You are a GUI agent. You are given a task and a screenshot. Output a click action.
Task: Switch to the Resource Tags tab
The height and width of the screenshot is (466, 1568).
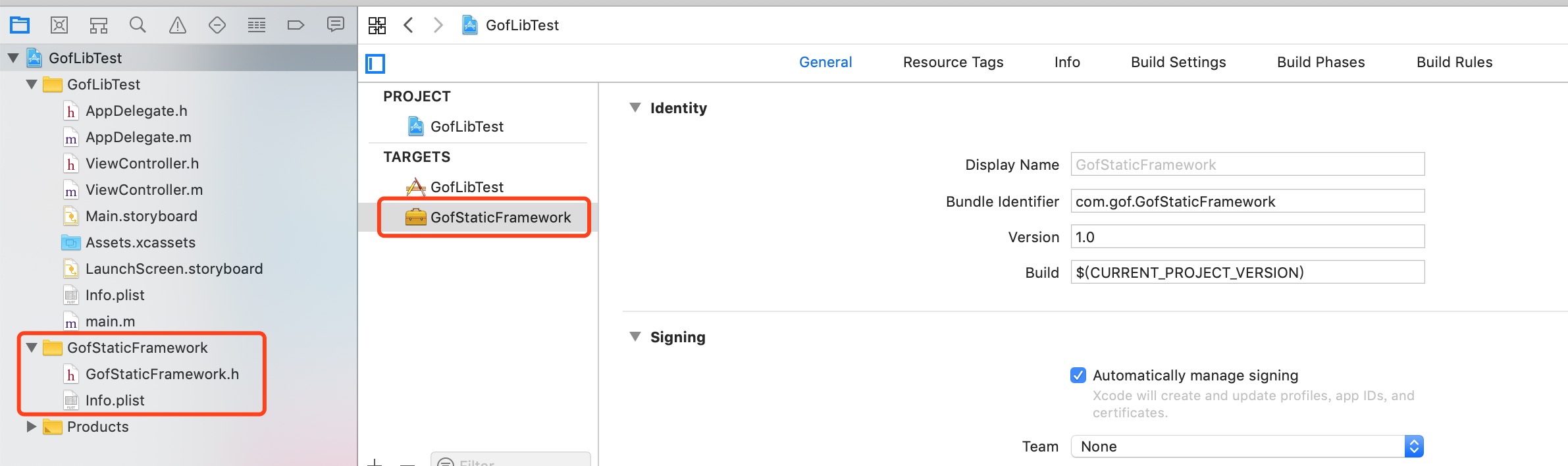click(953, 62)
